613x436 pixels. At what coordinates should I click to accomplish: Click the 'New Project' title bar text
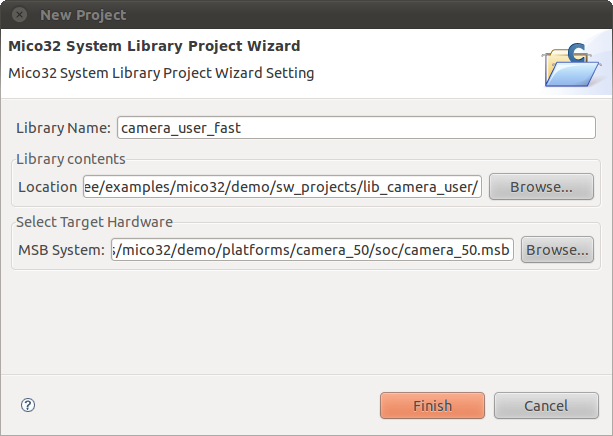(x=83, y=15)
